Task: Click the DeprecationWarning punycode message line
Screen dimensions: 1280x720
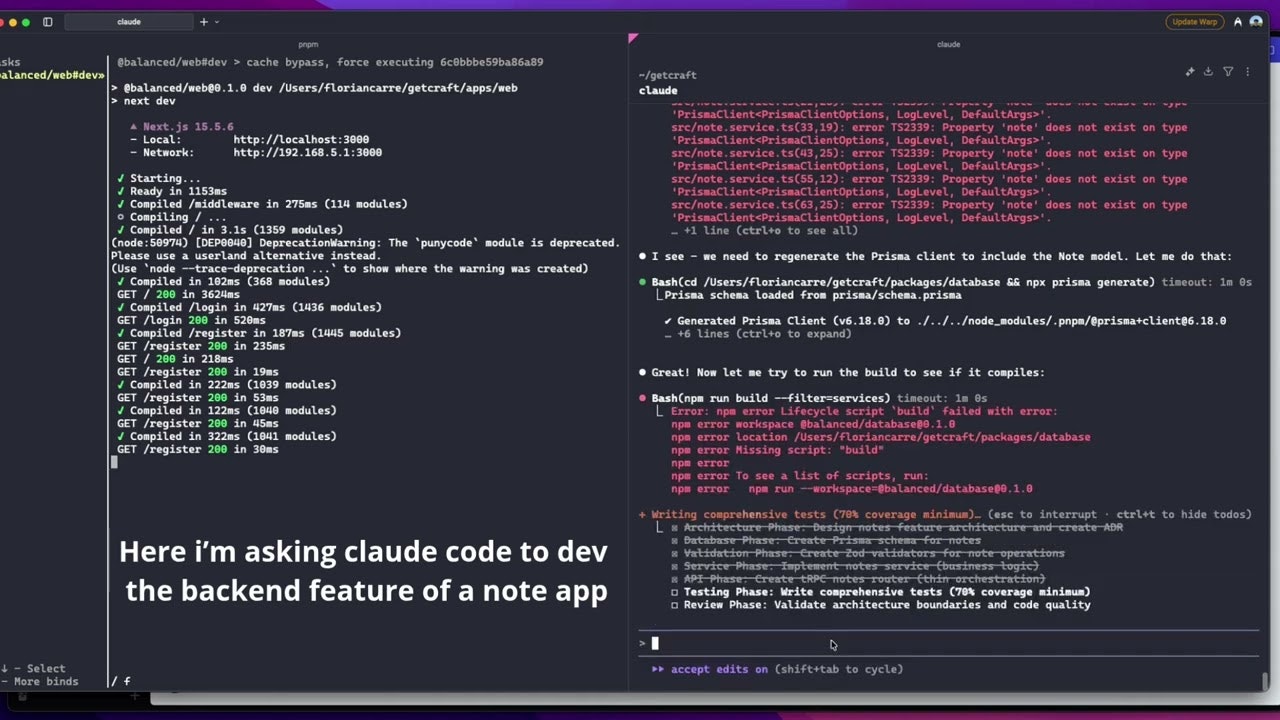Action: click(x=366, y=243)
